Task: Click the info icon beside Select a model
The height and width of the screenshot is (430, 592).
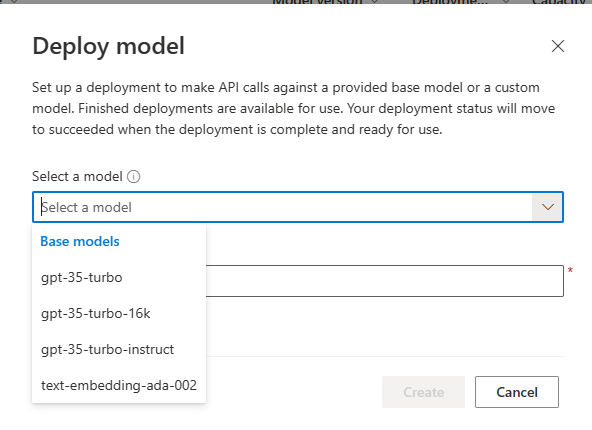Action: pos(133,176)
